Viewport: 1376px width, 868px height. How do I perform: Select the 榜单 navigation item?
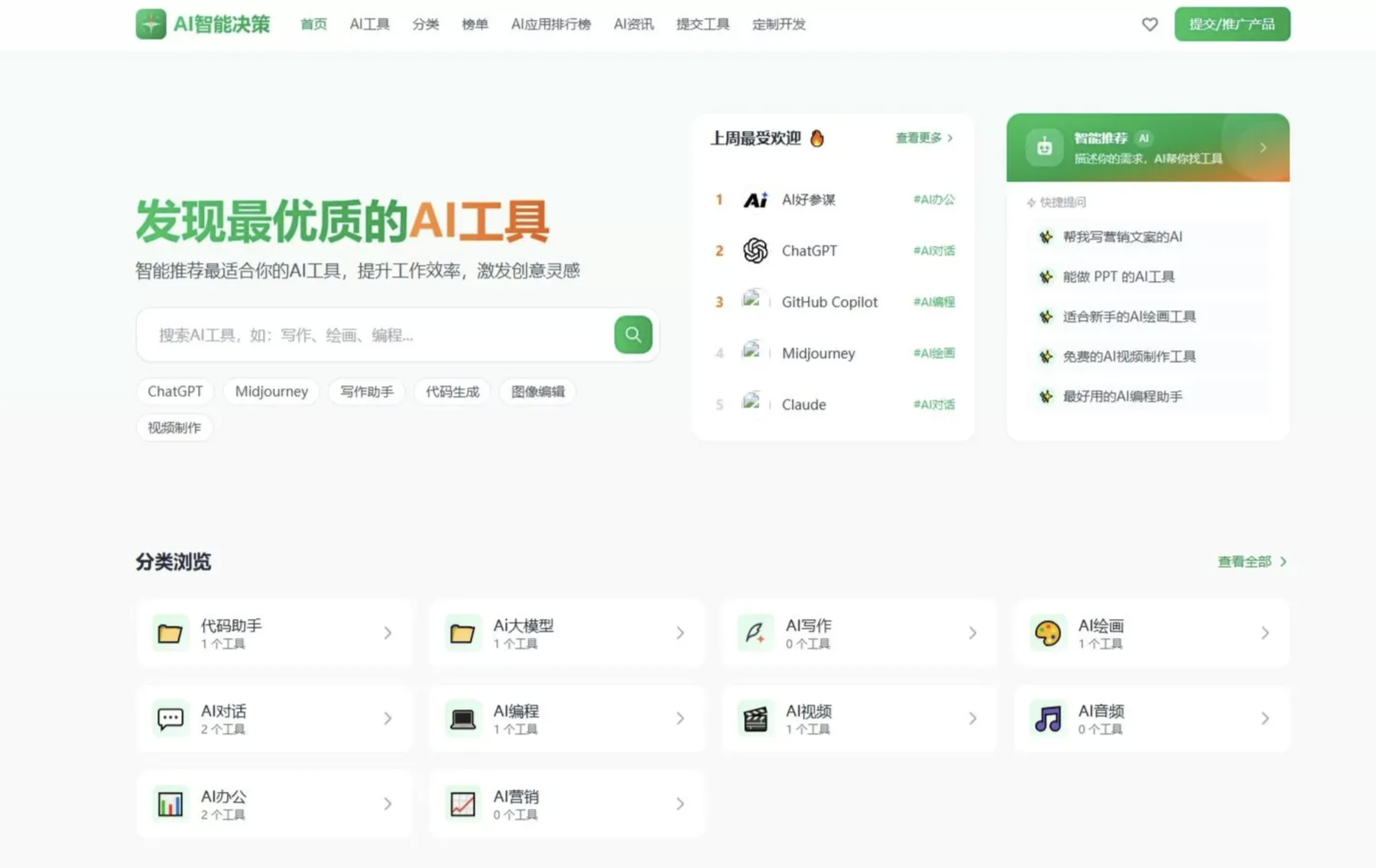[475, 25]
